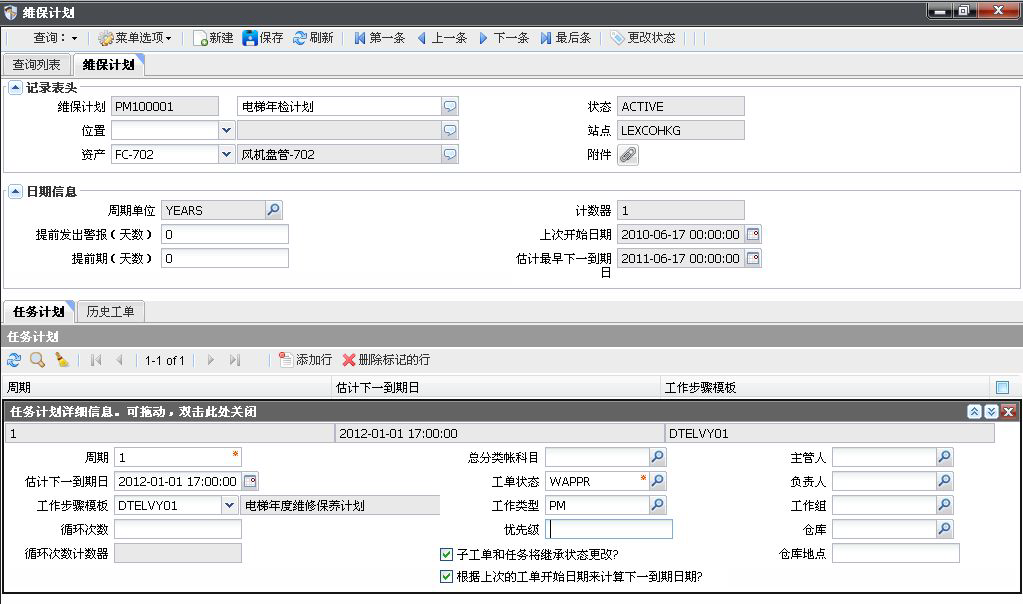Switch to the 历史工单 tab
1023x604 pixels.
tap(110, 312)
